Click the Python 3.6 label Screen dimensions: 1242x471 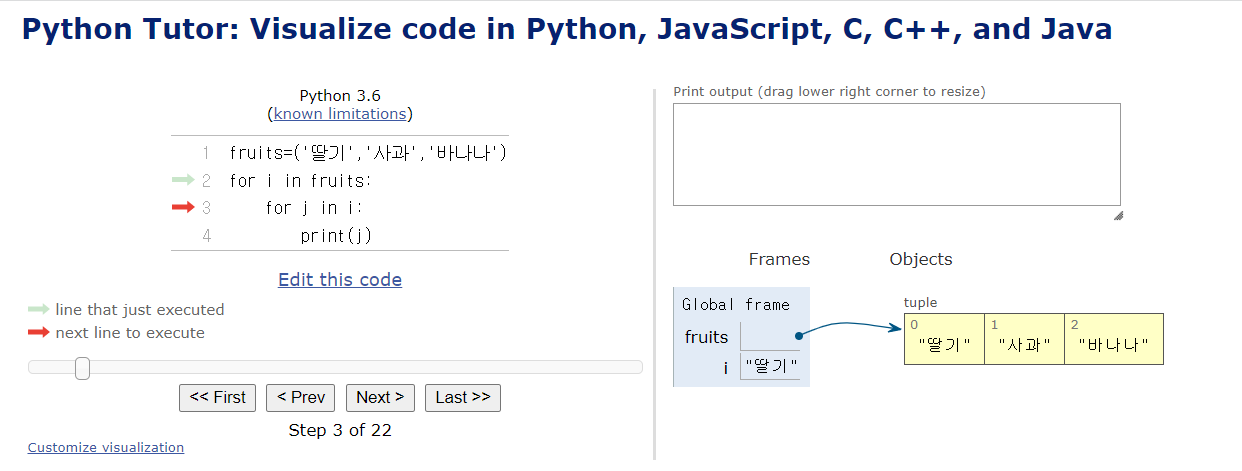[x=340, y=96]
